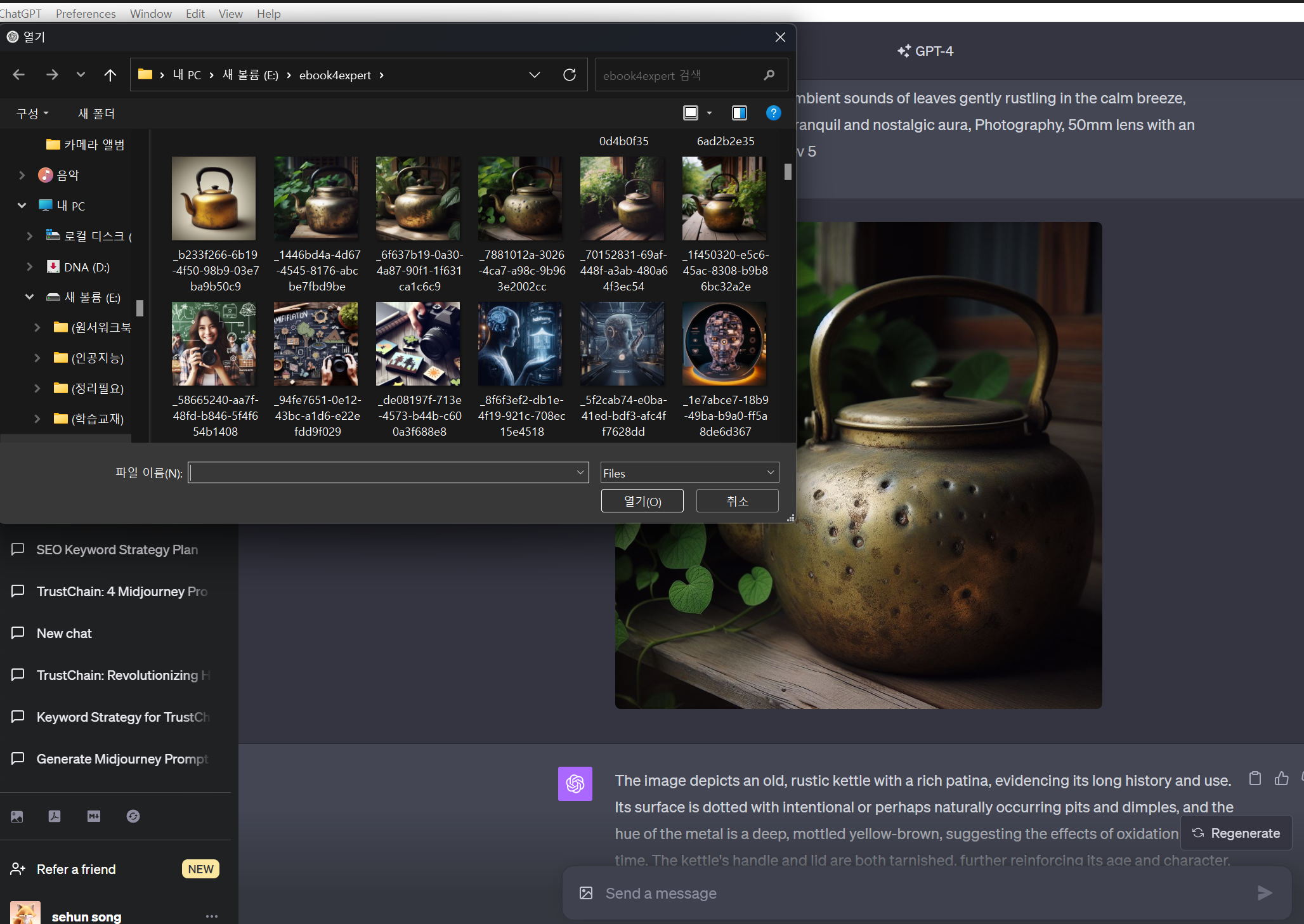Refresh the ebook4expert folder listing

(570, 75)
